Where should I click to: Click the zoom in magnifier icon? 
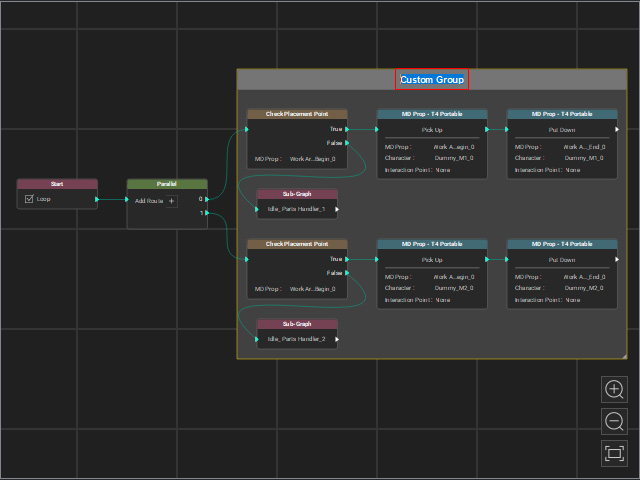614,389
